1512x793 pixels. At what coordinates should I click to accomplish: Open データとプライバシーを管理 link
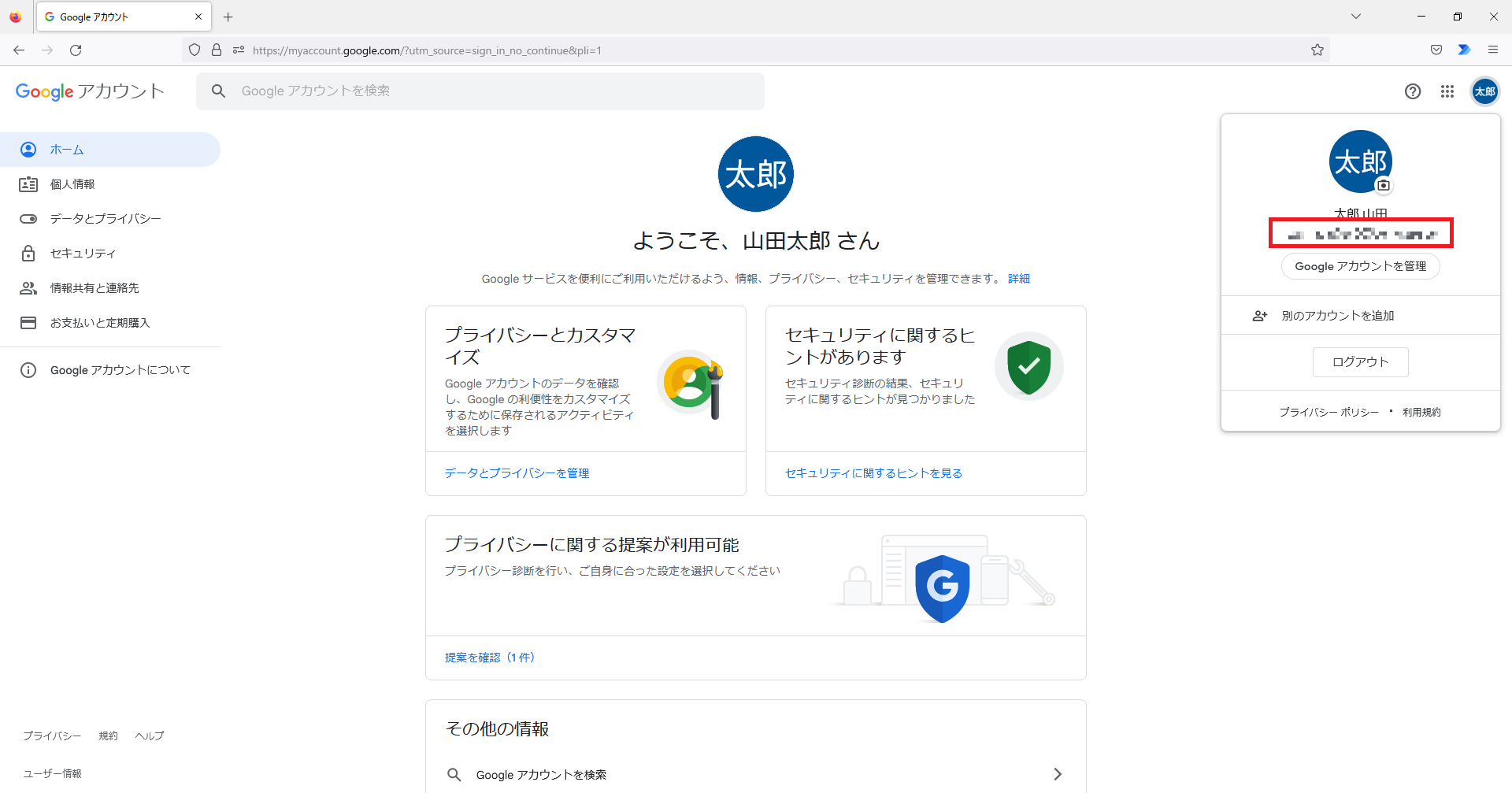point(517,473)
